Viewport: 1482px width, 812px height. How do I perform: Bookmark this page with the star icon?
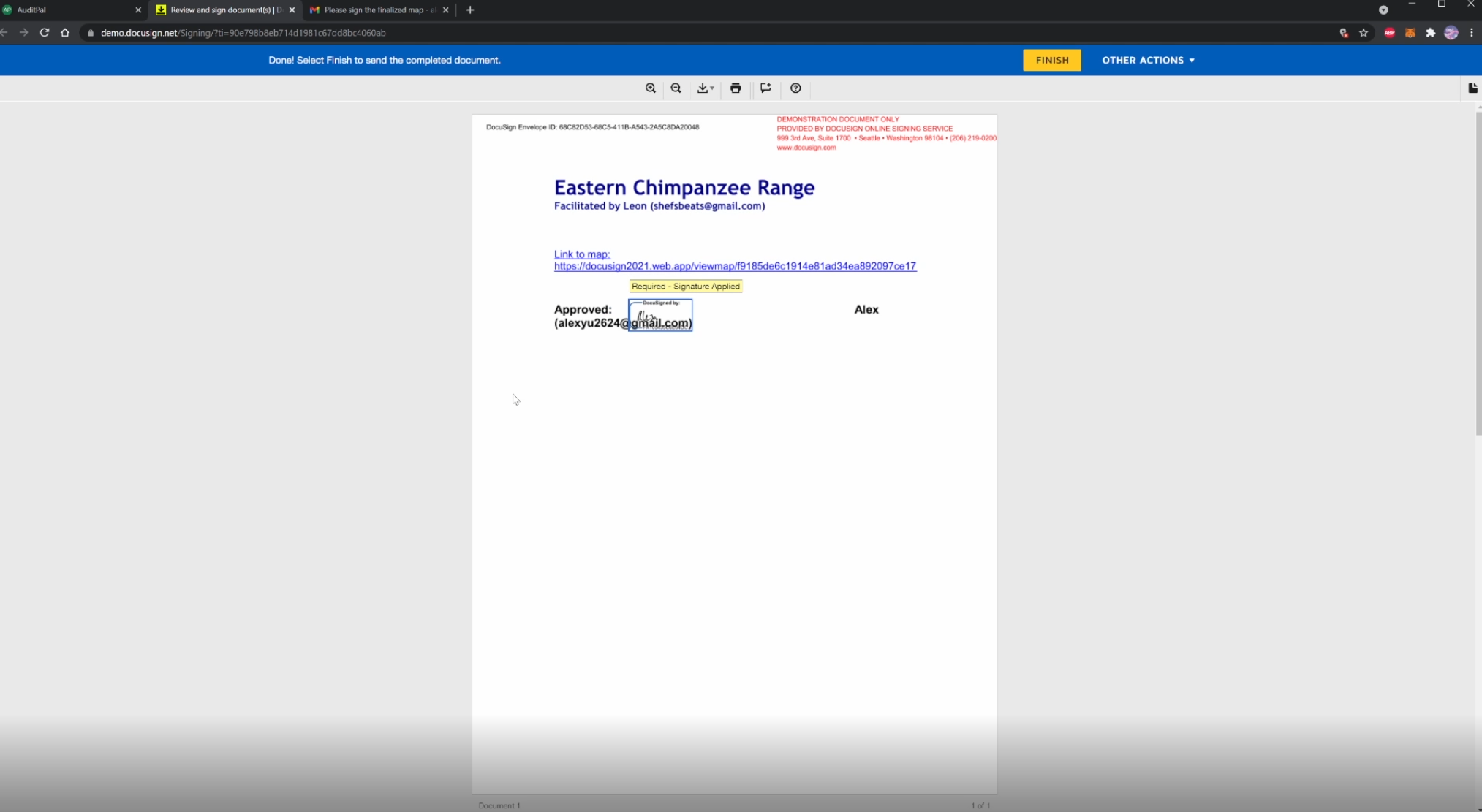click(1364, 33)
